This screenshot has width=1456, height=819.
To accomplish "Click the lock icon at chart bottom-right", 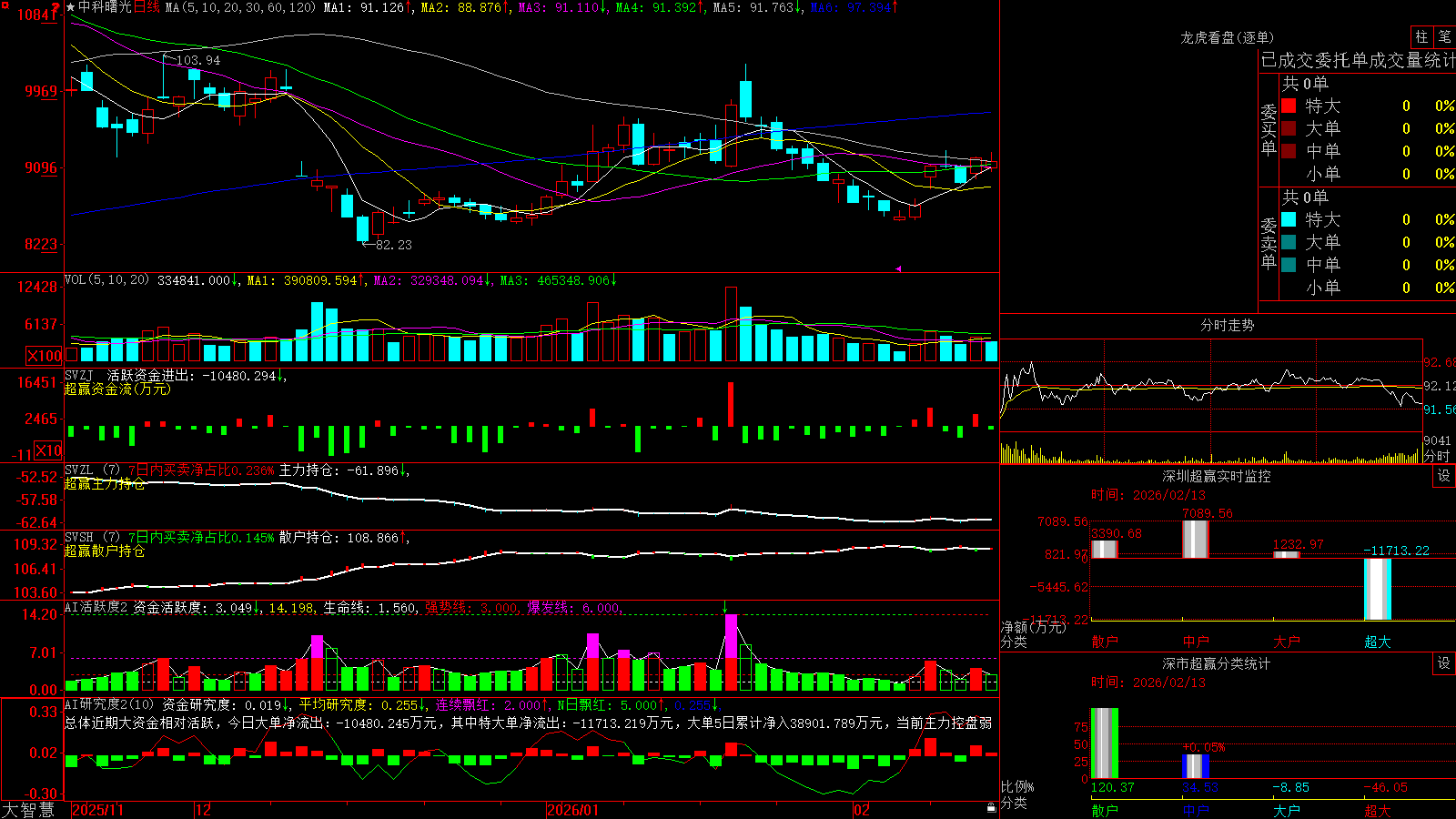I will click(991, 808).
